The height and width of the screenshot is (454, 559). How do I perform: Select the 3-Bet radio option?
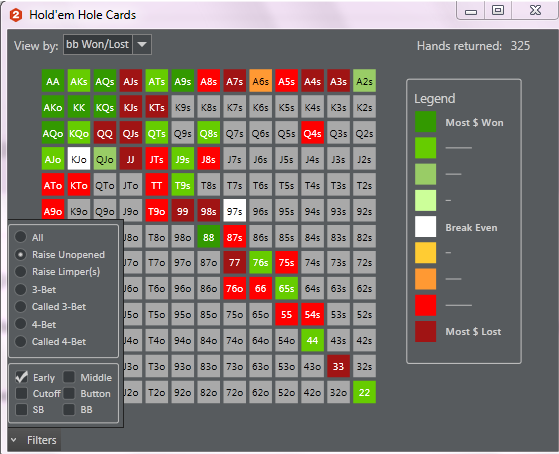(21, 289)
